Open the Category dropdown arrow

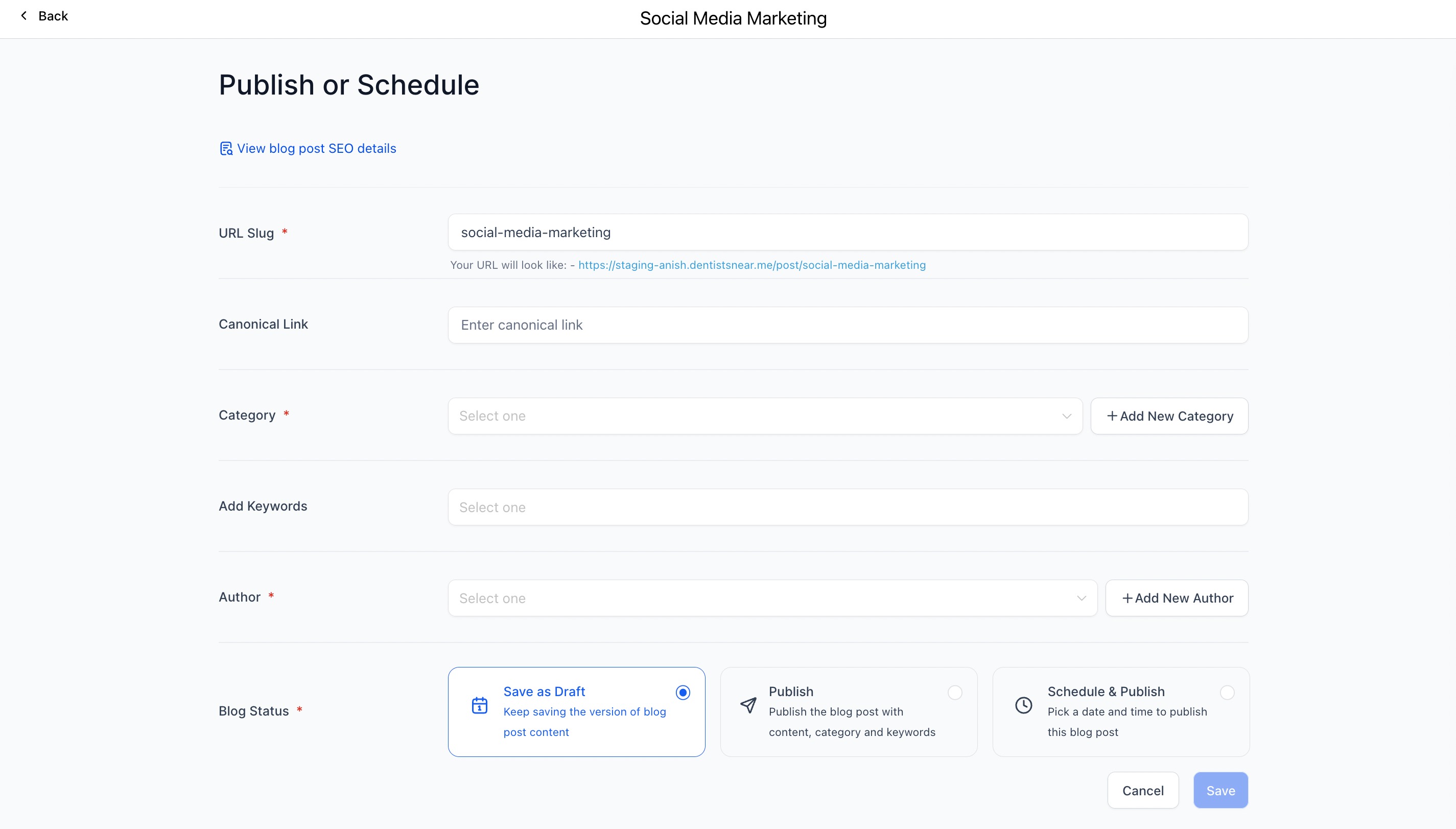point(1067,416)
